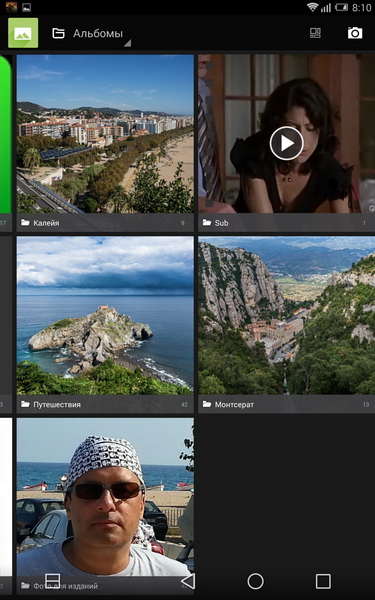Tap the green Gallery app icon
The image size is (375, 600).
(23, 33)
